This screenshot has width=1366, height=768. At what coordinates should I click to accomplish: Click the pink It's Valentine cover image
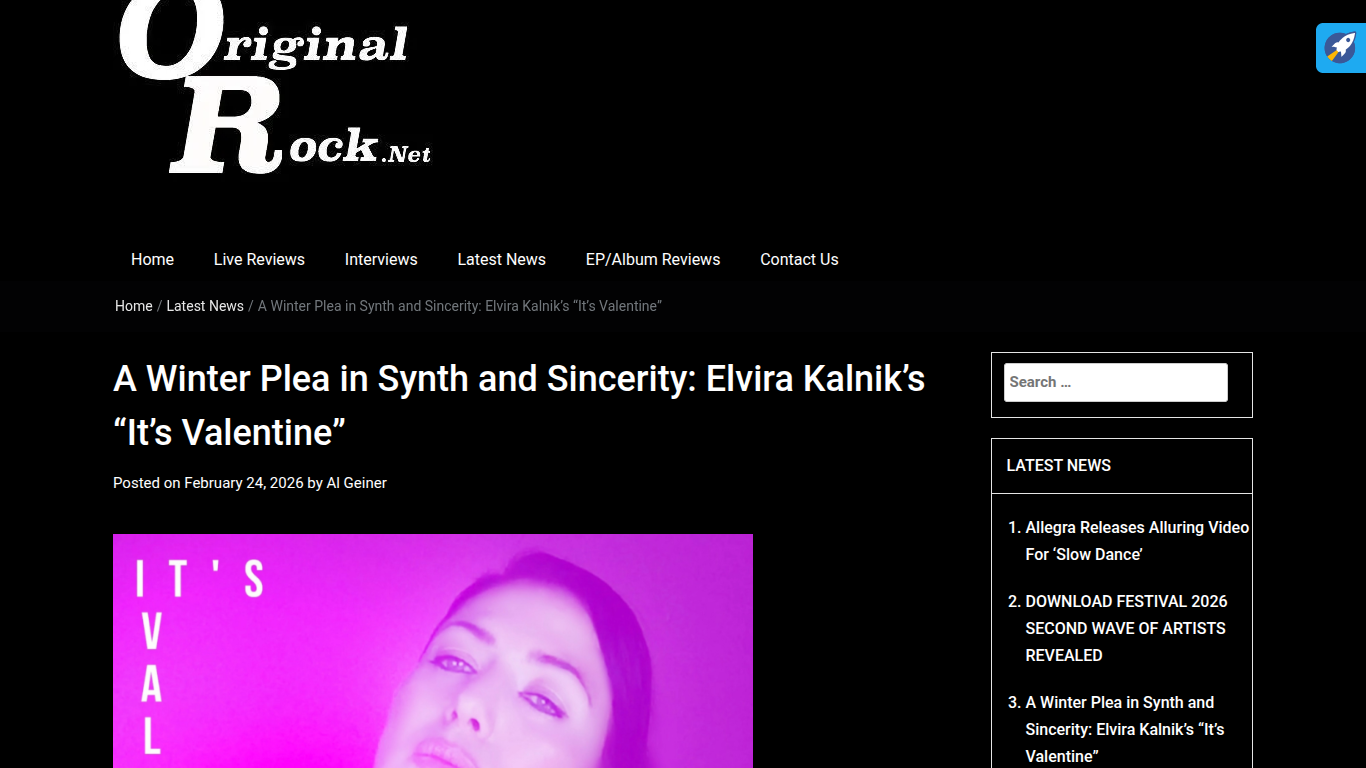pos(433,651)
